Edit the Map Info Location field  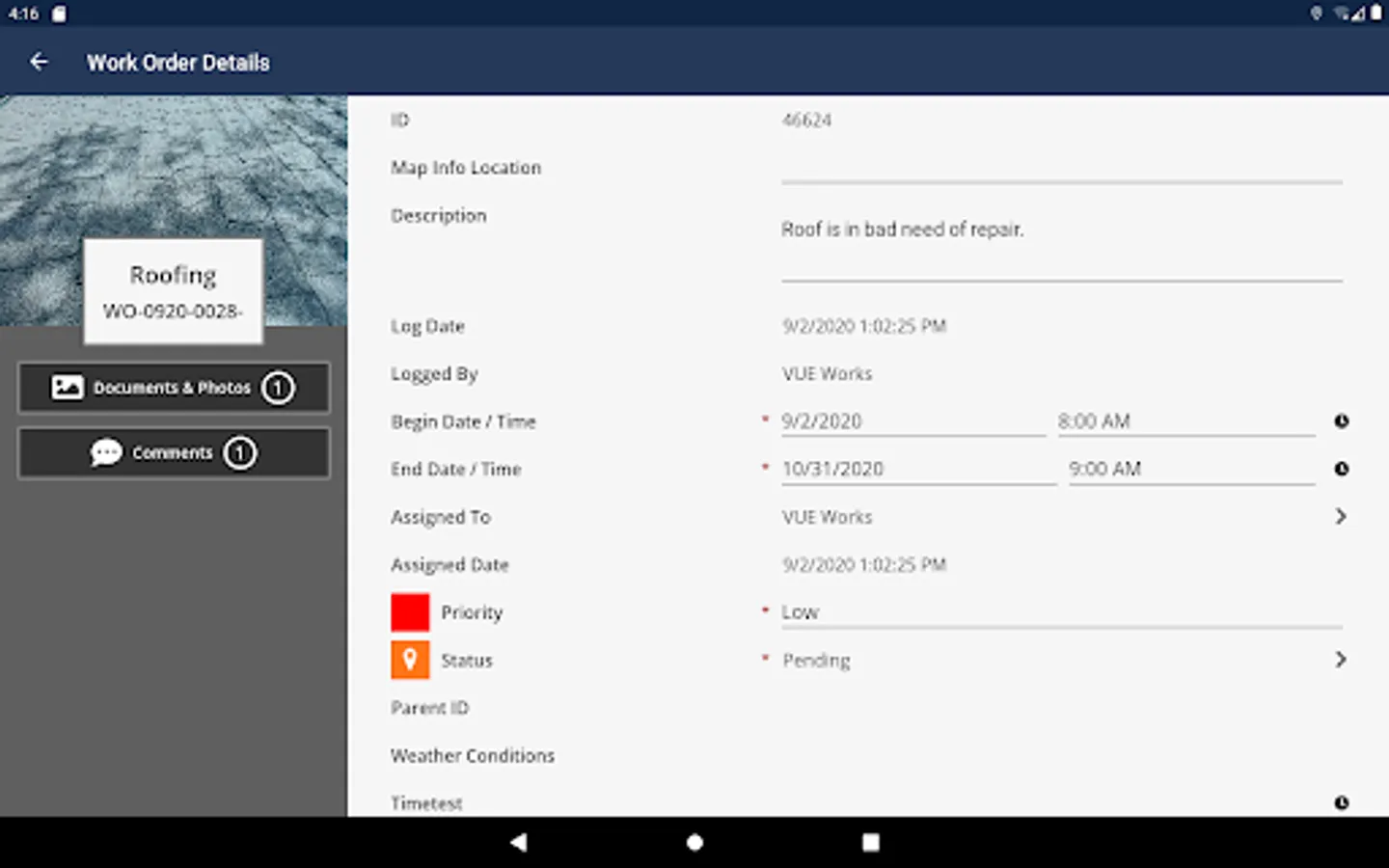point(1061,168)
